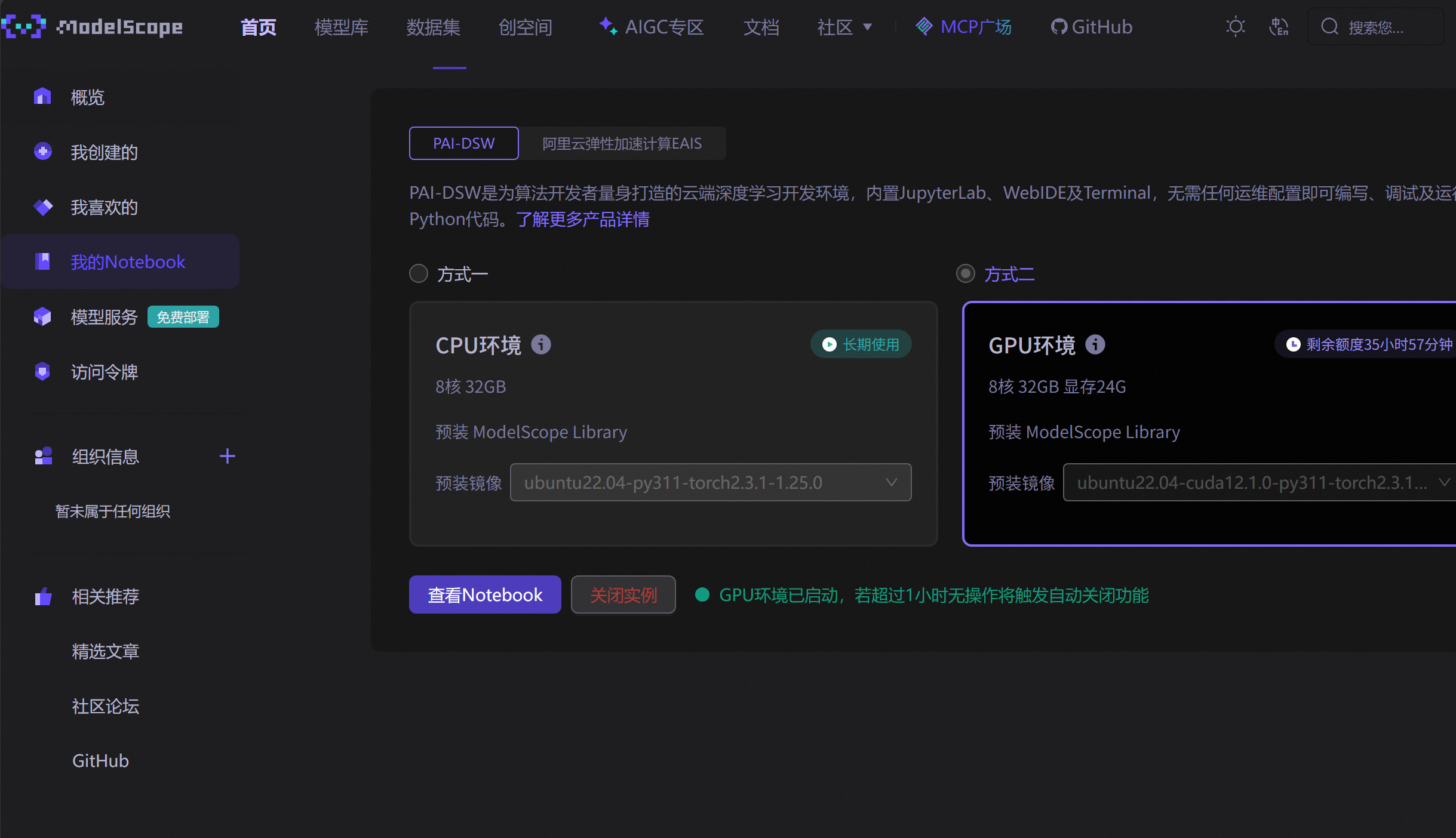Click the 相关推荐 thumbs-up icon
Image resolution: width=1456 pixels, height=838 pixels.
(43, 596)
